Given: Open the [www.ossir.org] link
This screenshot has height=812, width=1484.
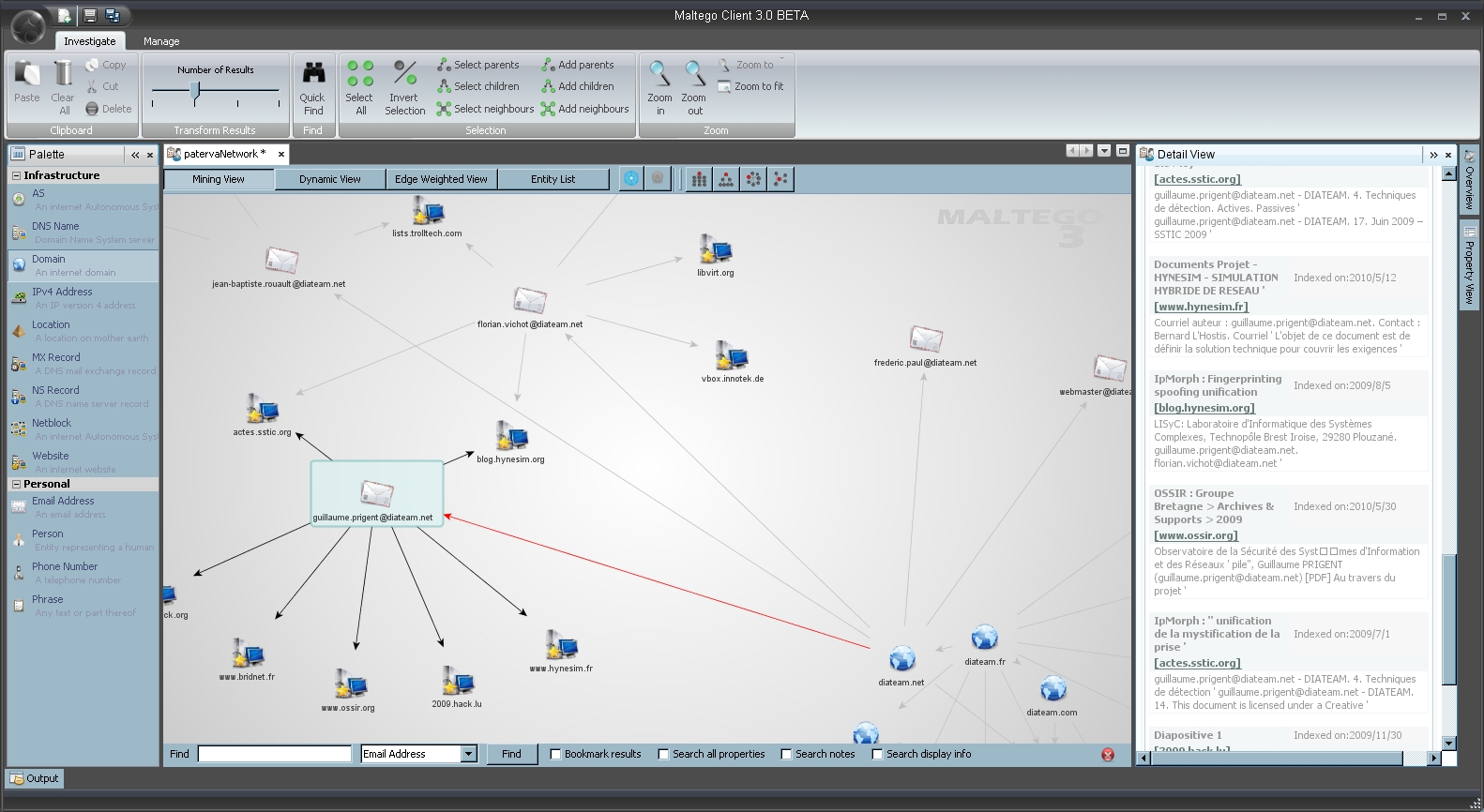Looking at the screenshot, I should pyautogui.click(x=1196, y=535).
